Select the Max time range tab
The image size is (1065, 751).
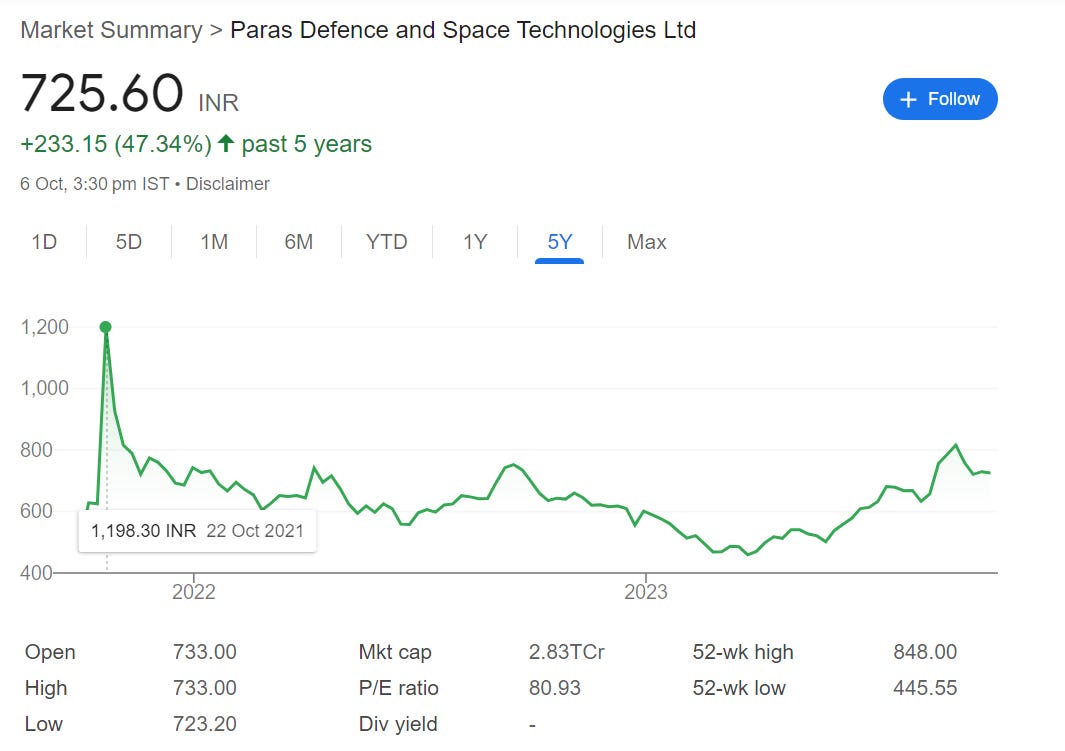point(647,242)
